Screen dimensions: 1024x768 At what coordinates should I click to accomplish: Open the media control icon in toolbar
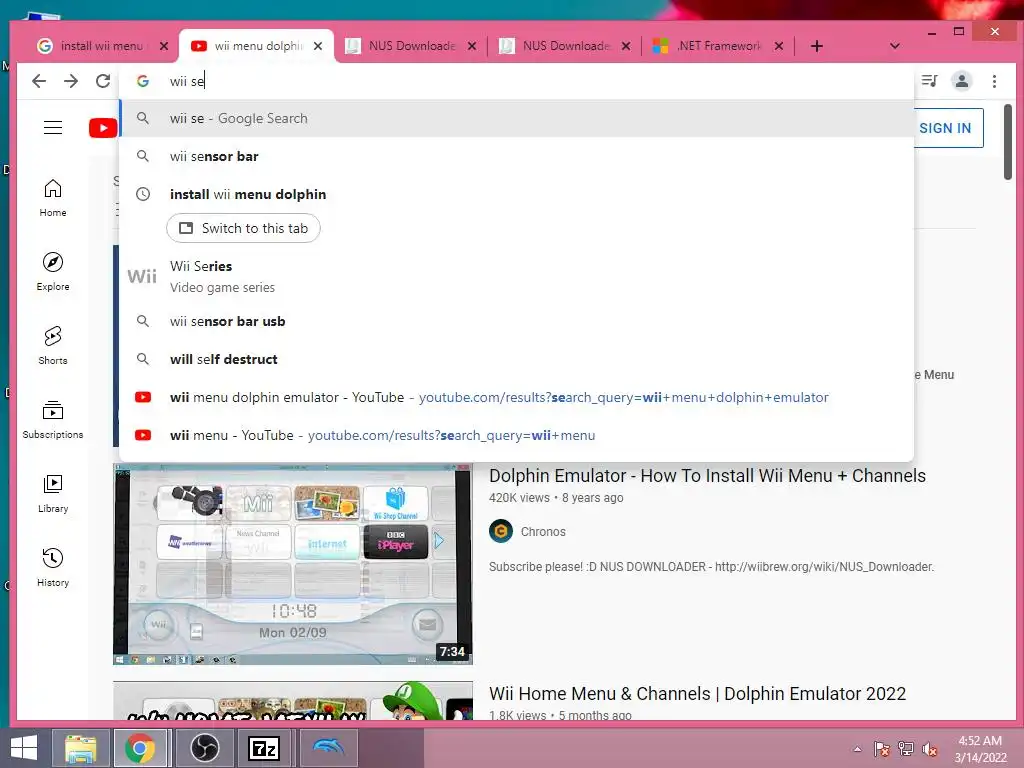coord(929,81)
